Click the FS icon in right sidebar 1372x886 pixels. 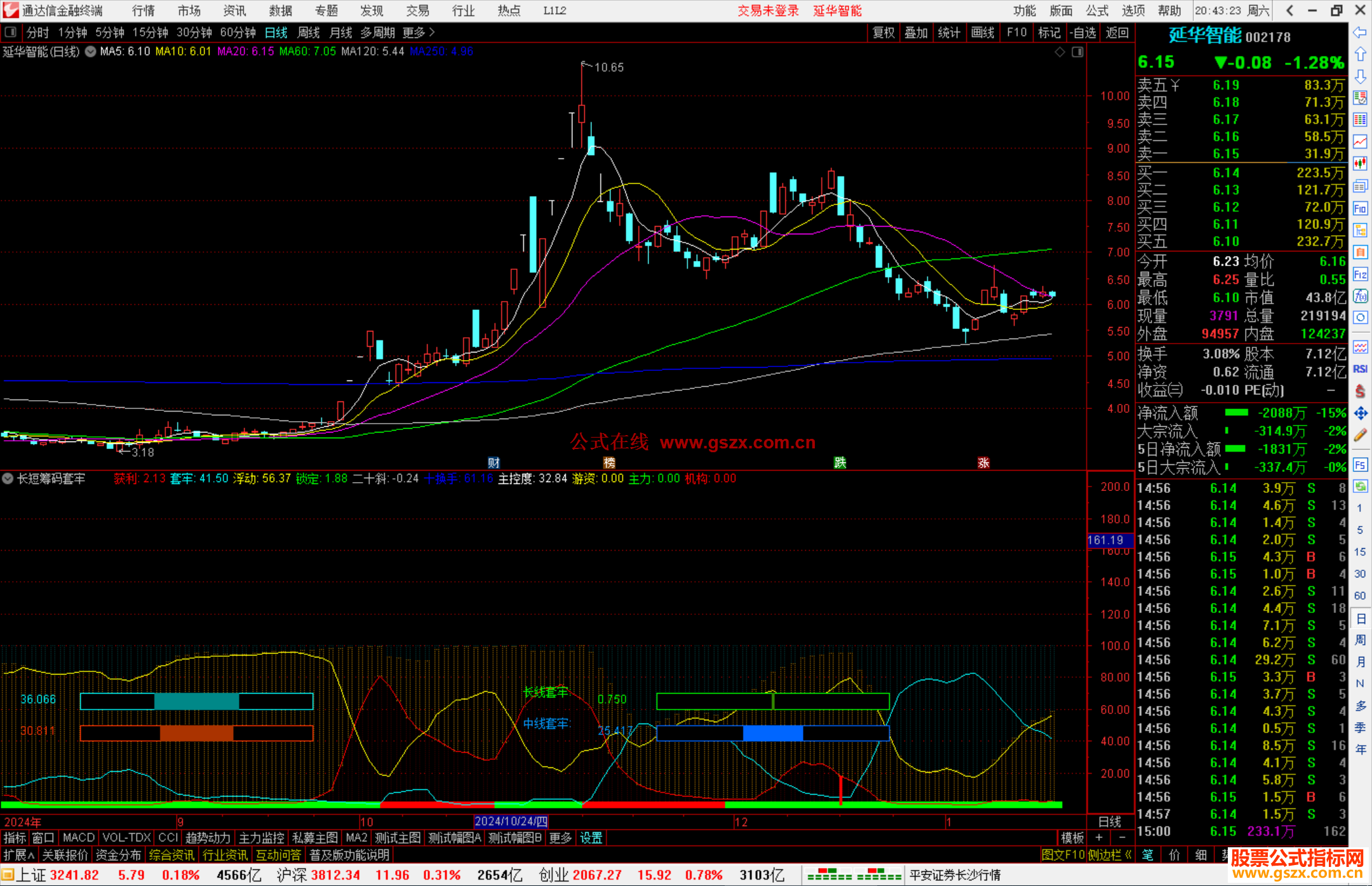click(x=1360, y=464)
